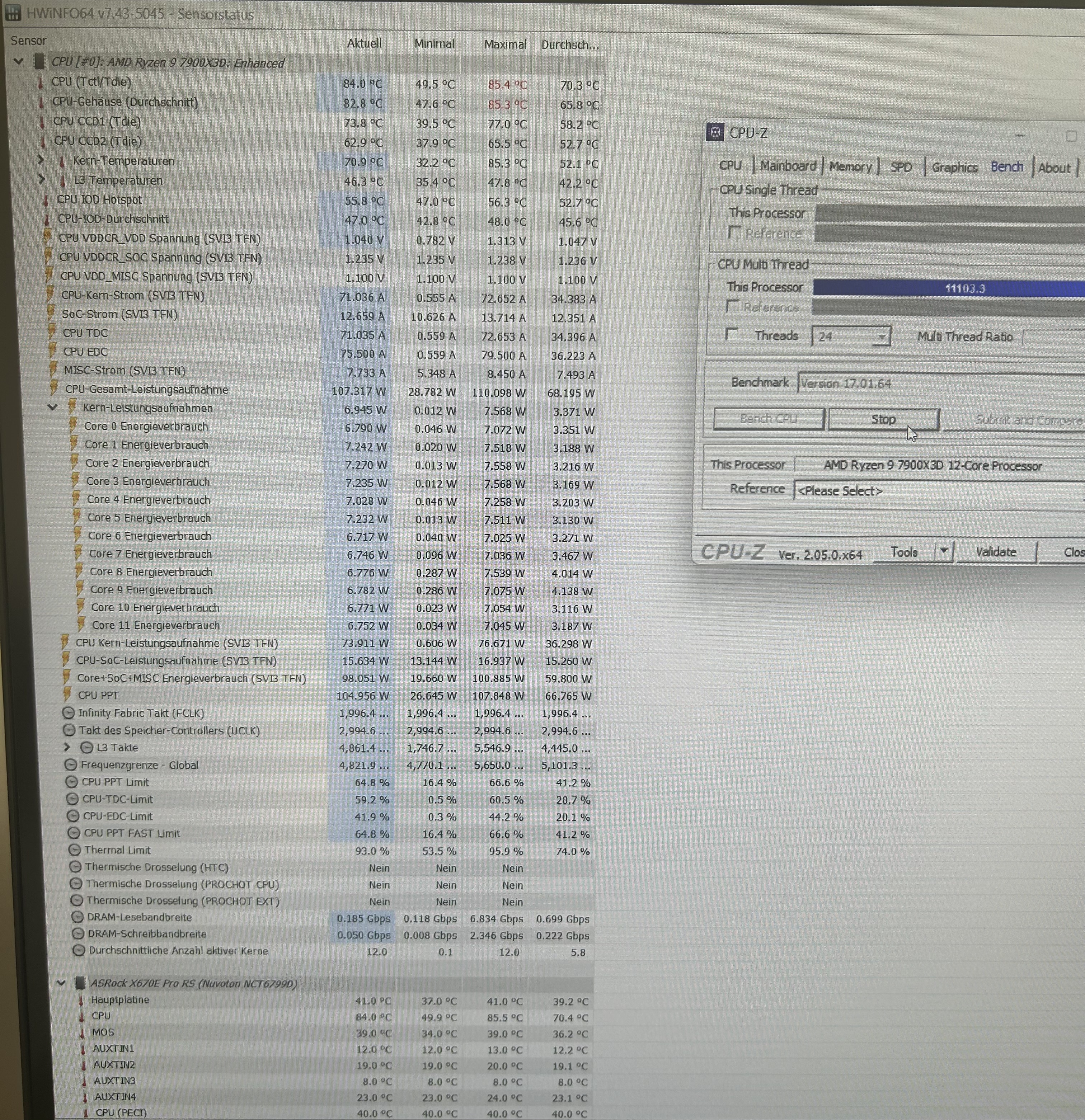Open the Memory tab in CPU-Z
The height and width of the screenshot is (1120, 1085).
point(850,167)
